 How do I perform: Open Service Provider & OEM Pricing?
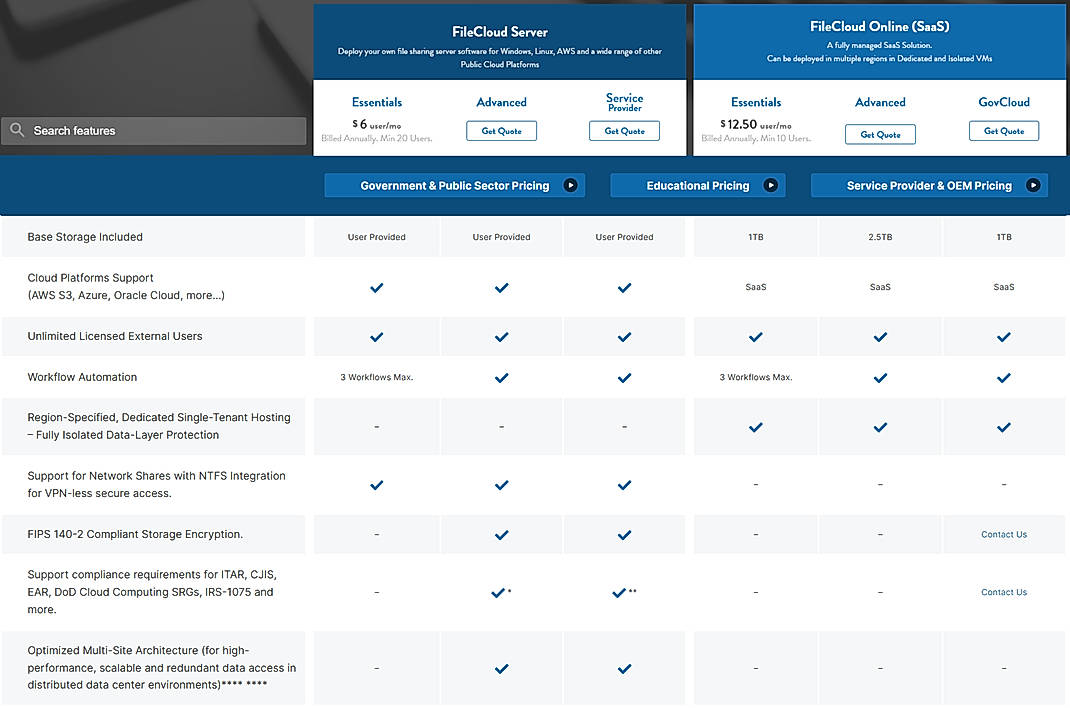(928, 185)
